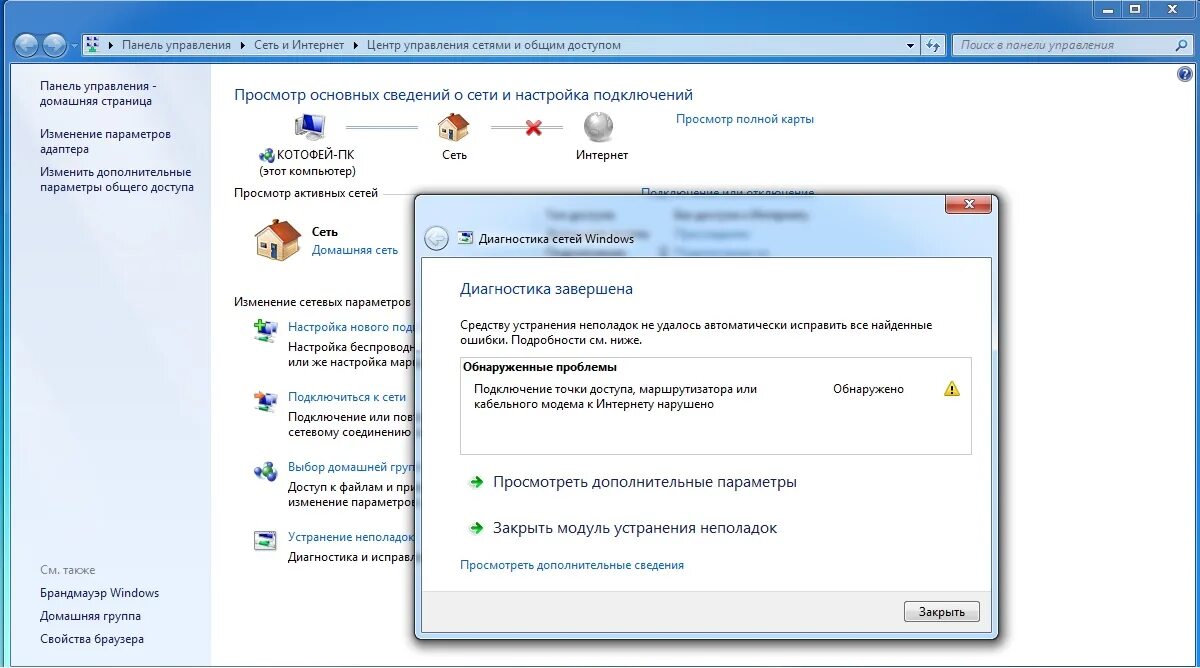Select the detected problem row about router connection

point(715,396)
